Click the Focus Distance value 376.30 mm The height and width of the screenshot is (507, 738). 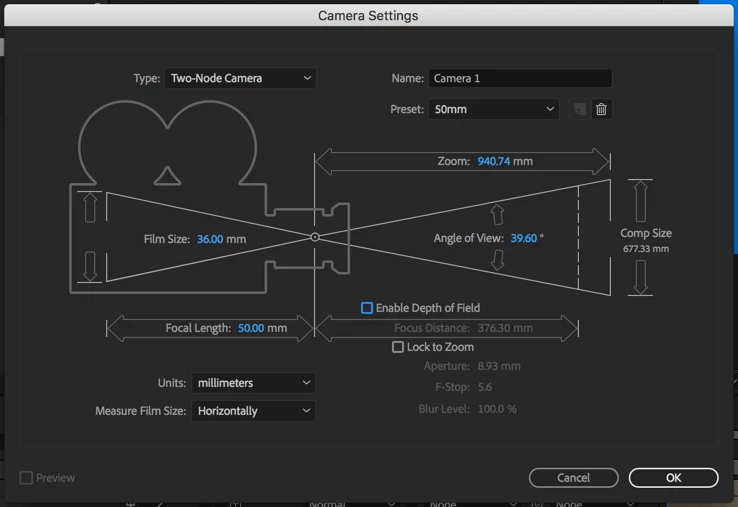click(x=505, y=328)
